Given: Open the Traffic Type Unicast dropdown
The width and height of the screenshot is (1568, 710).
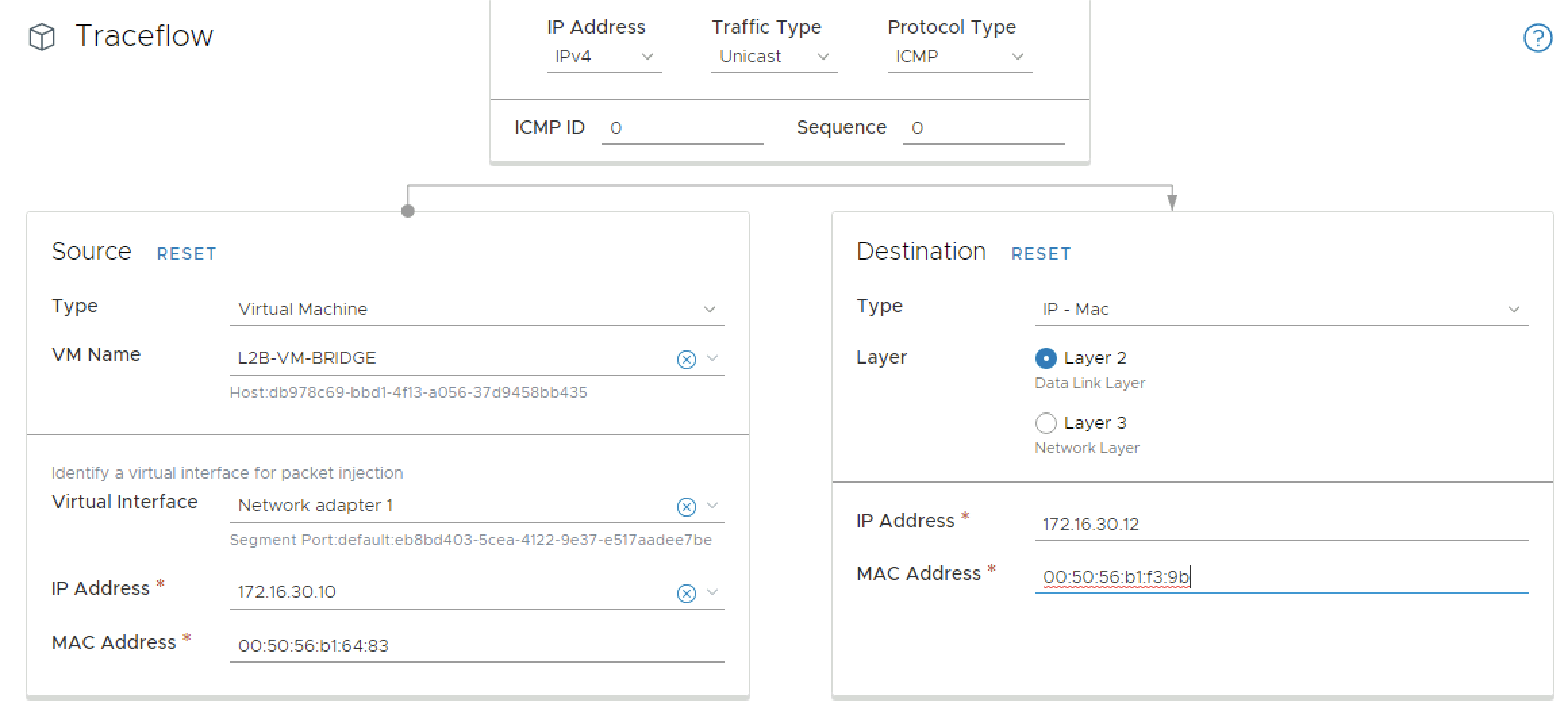Looking at the screenshot, I should [x=774, y=57].
